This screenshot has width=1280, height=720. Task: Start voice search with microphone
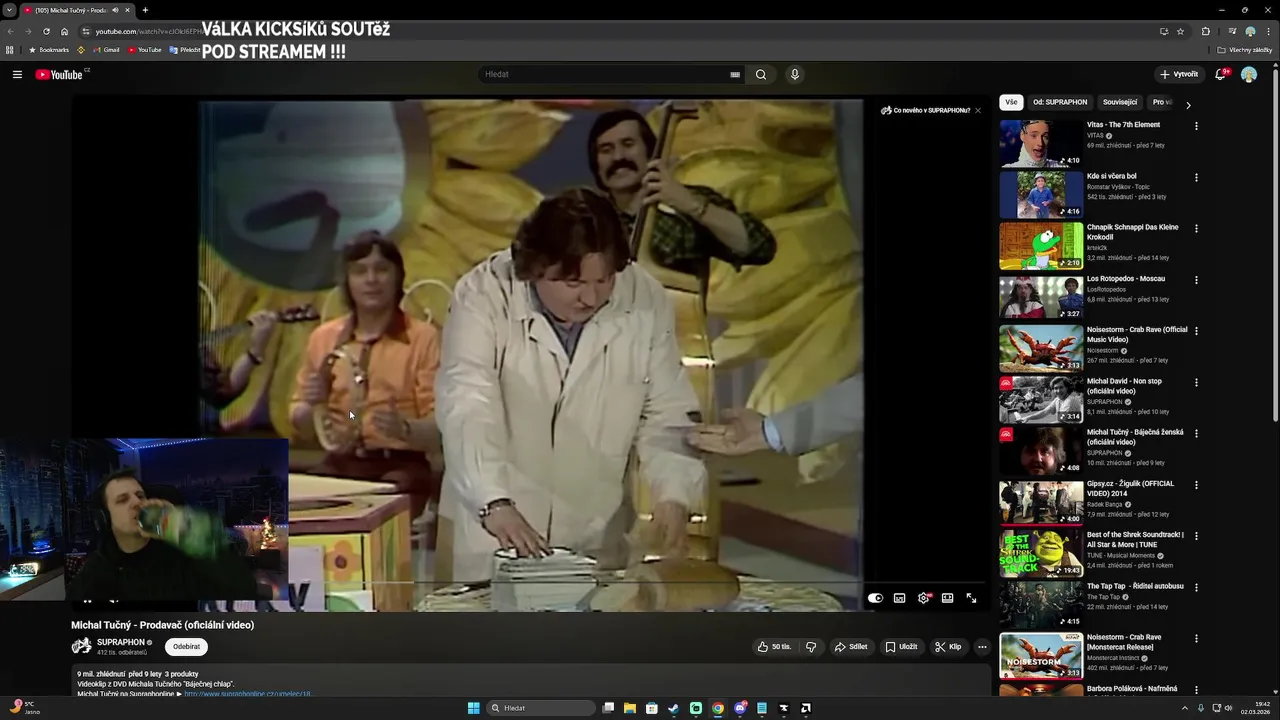click(795, 74)
